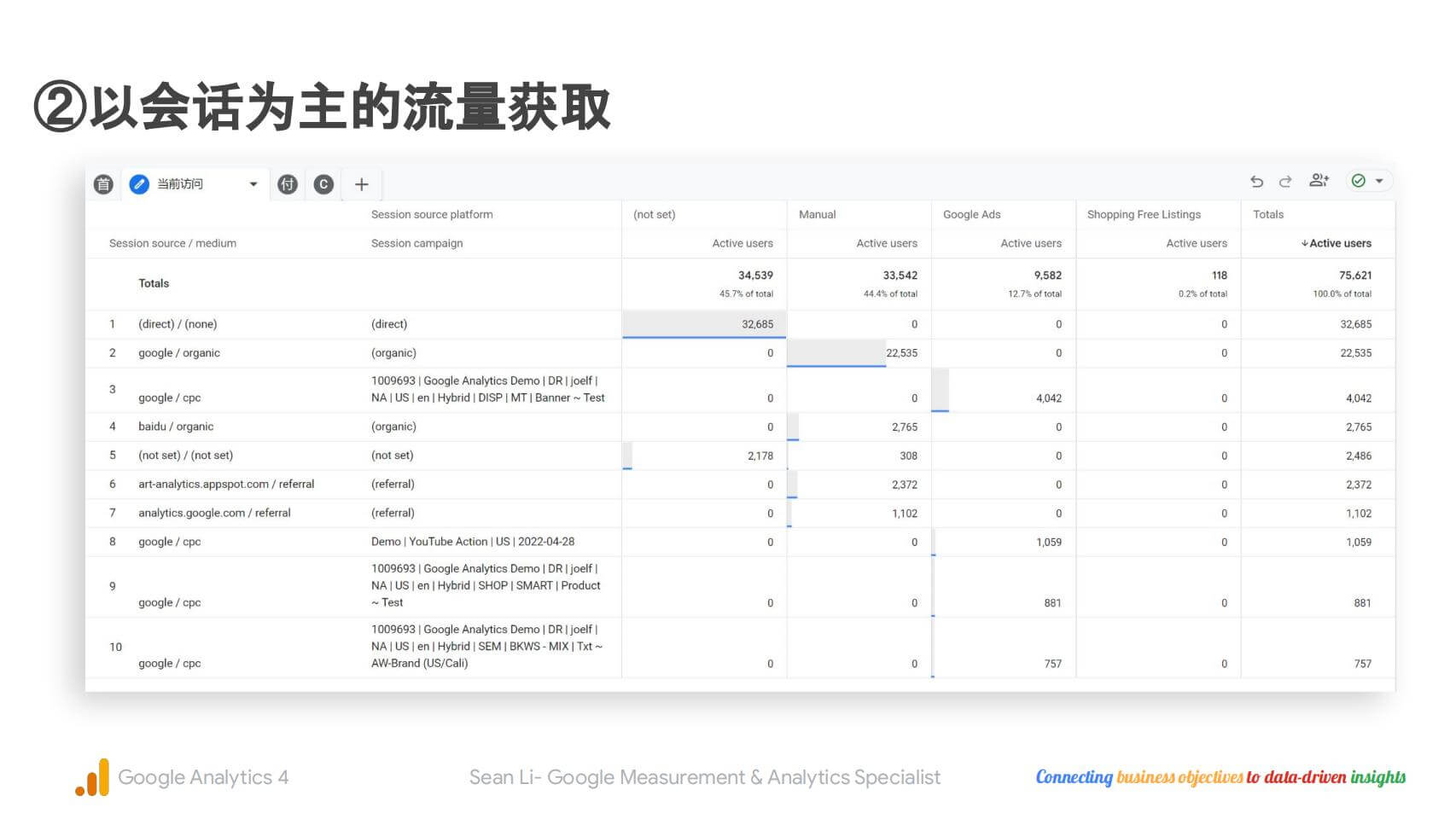Expand dropdown arrow beside green checkmark
This screenshot has height=819, width=1456.
click(1379, 181)
